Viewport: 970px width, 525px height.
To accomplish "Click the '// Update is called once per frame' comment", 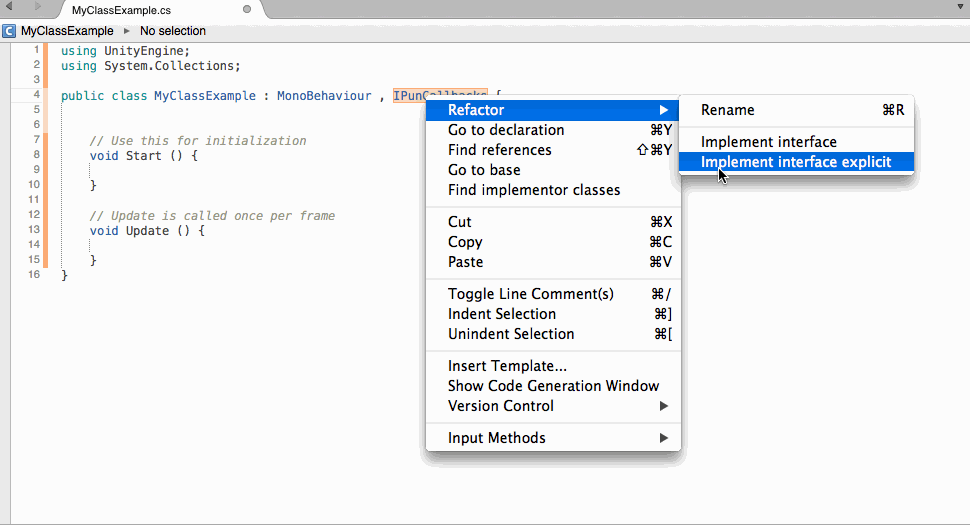I will click(x=212, y=216).
